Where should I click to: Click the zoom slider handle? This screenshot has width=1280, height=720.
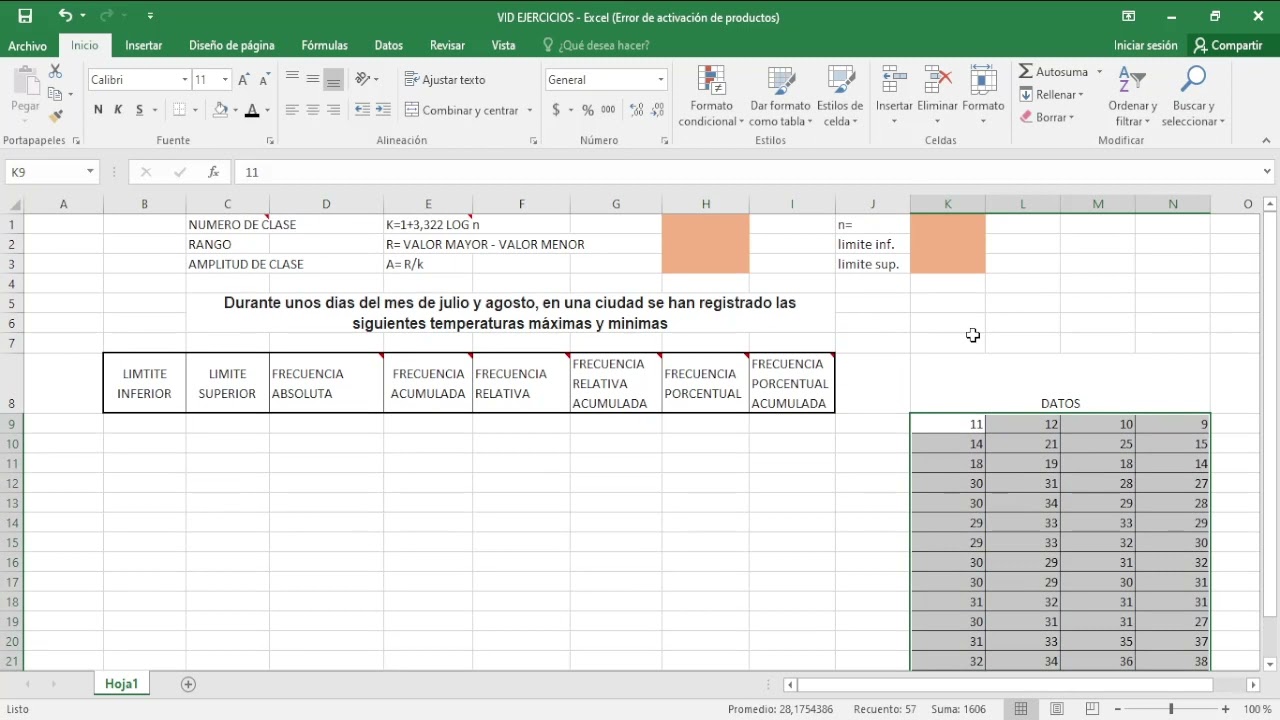click(x=1171, y=709)
